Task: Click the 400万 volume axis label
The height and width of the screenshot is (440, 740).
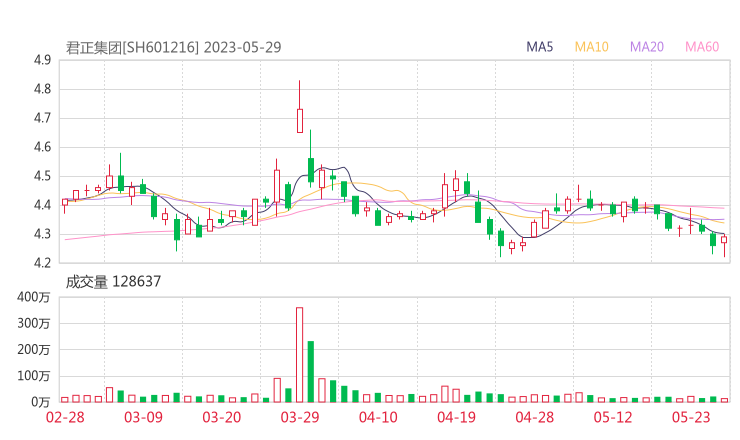Action: (x=34, y=297)
